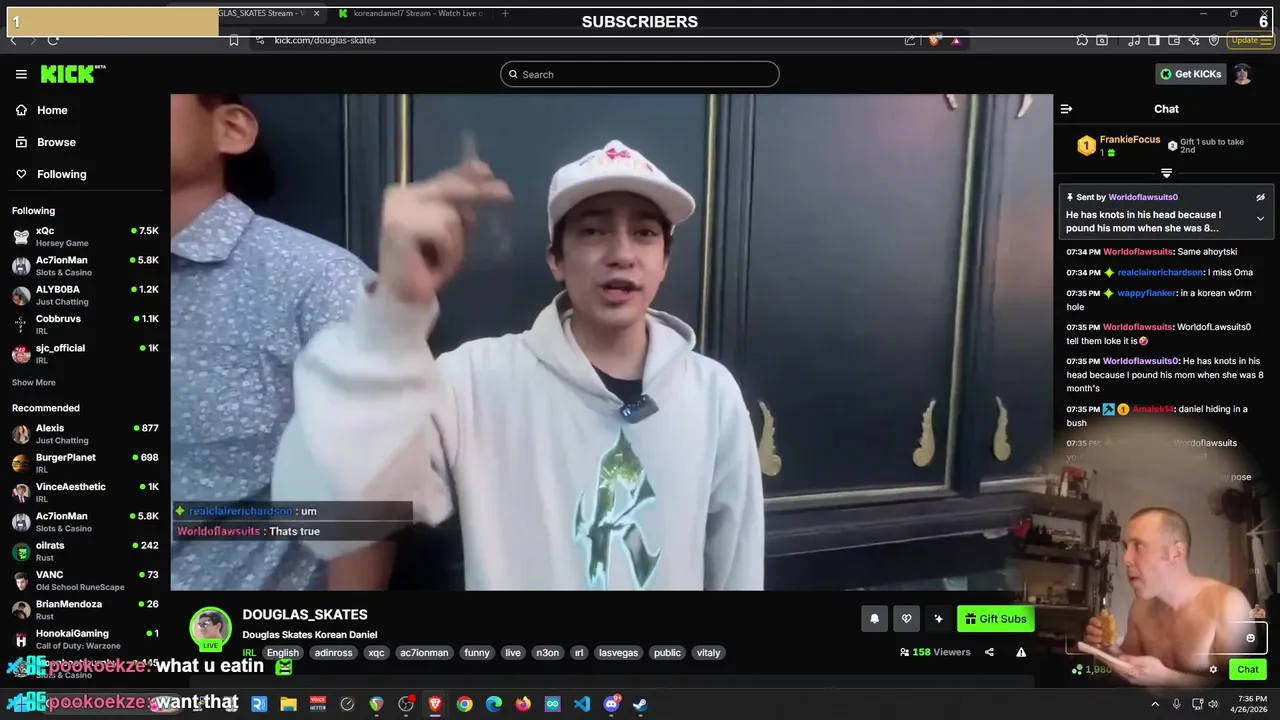Click the Brave shields lion icon
The width and height of the screenshot is (1280, 720).
coord(934,40)
